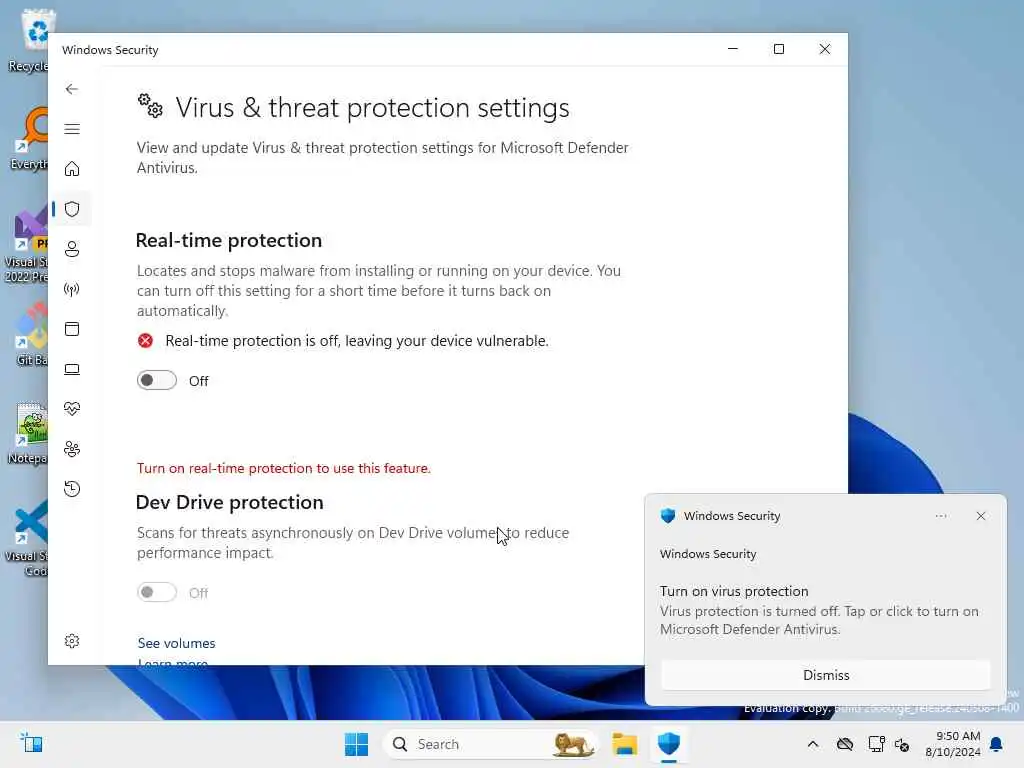Toggle Dev Drive protection switch
The image size is (1024, 768).
pyautogui.click(x=157, y=592)
